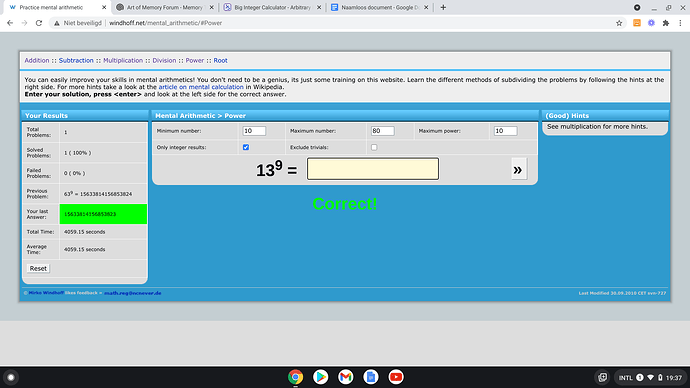Enable the Exclude trivials checkbox
The image size is (690, 388).
pyautogui.click(x=374, y=147)
